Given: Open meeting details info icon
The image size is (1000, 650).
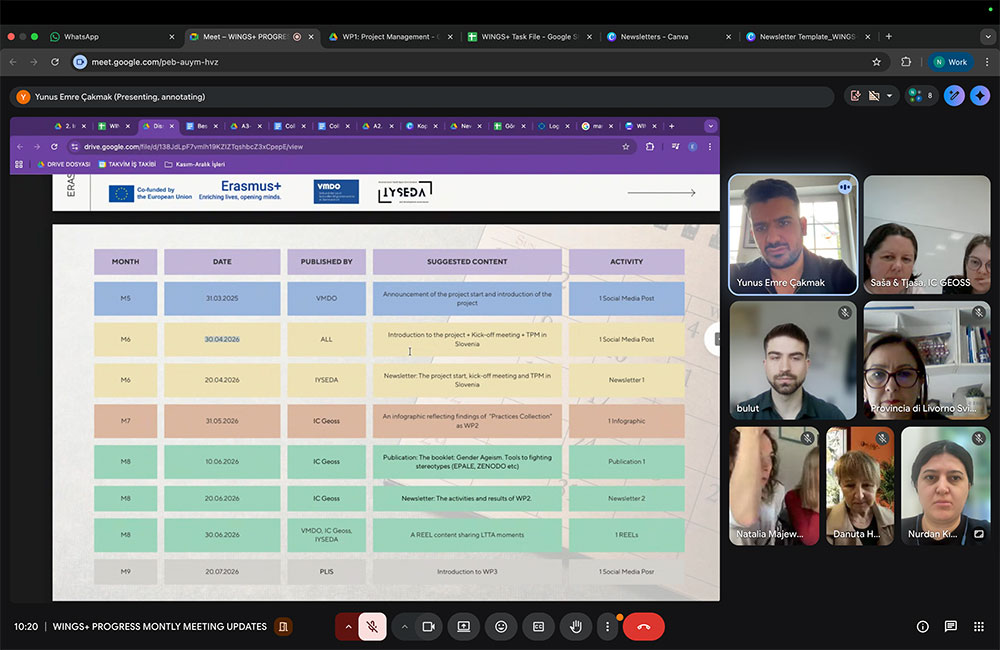Looking at the screenshot, I should [x=922, y=627].
